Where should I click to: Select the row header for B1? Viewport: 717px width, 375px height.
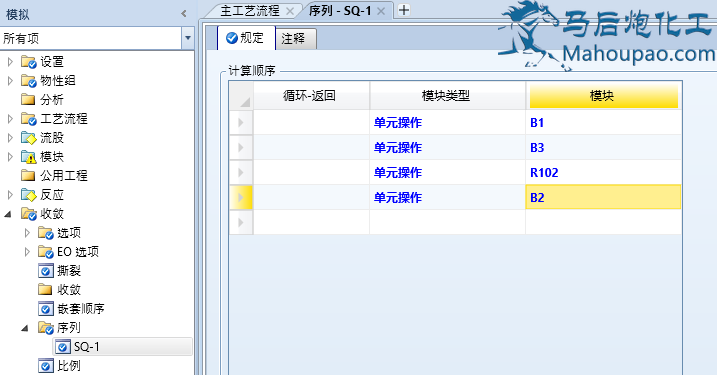pyautogui.click(x=241, y=122)
